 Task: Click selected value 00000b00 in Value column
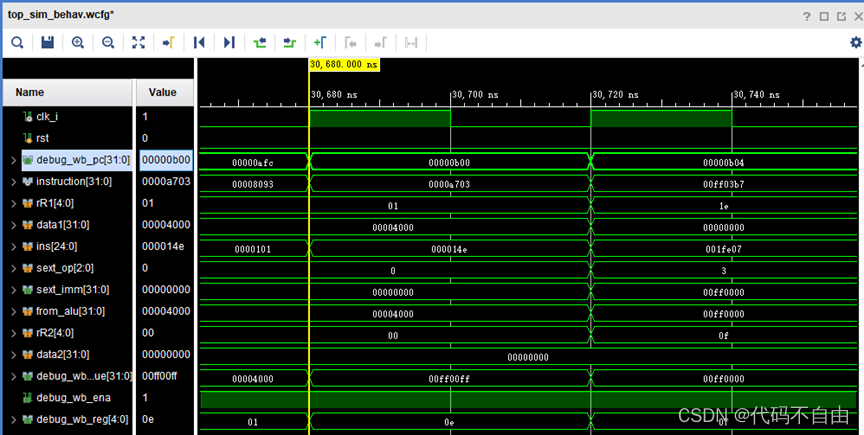(x=166, y=160)
